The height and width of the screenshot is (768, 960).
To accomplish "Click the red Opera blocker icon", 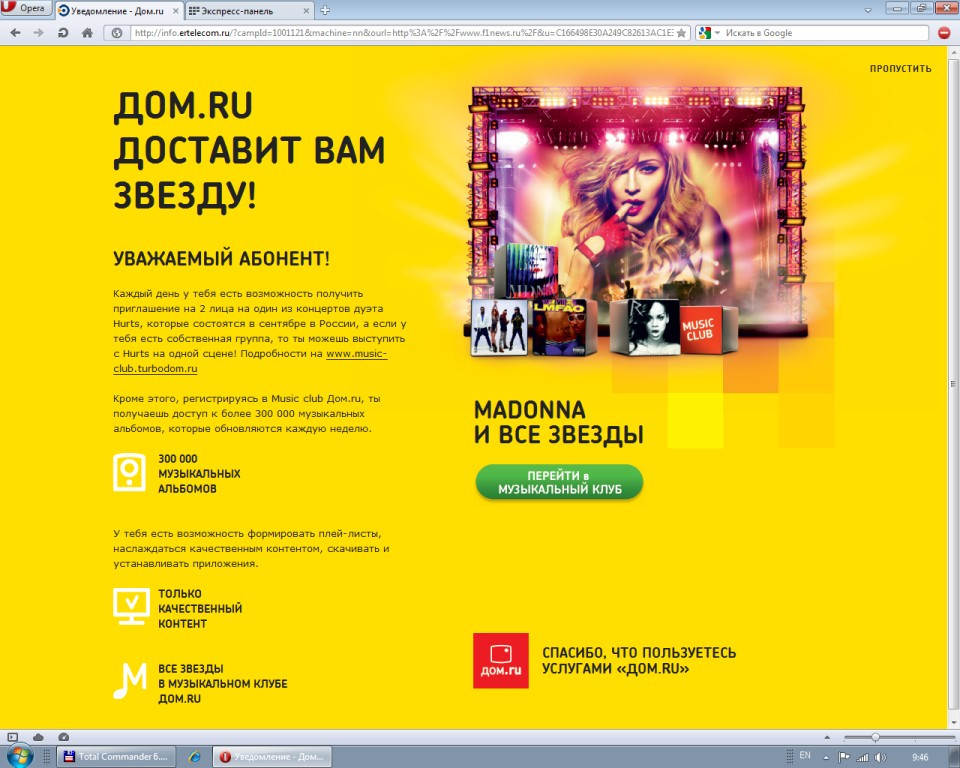I will coord(944,33).
